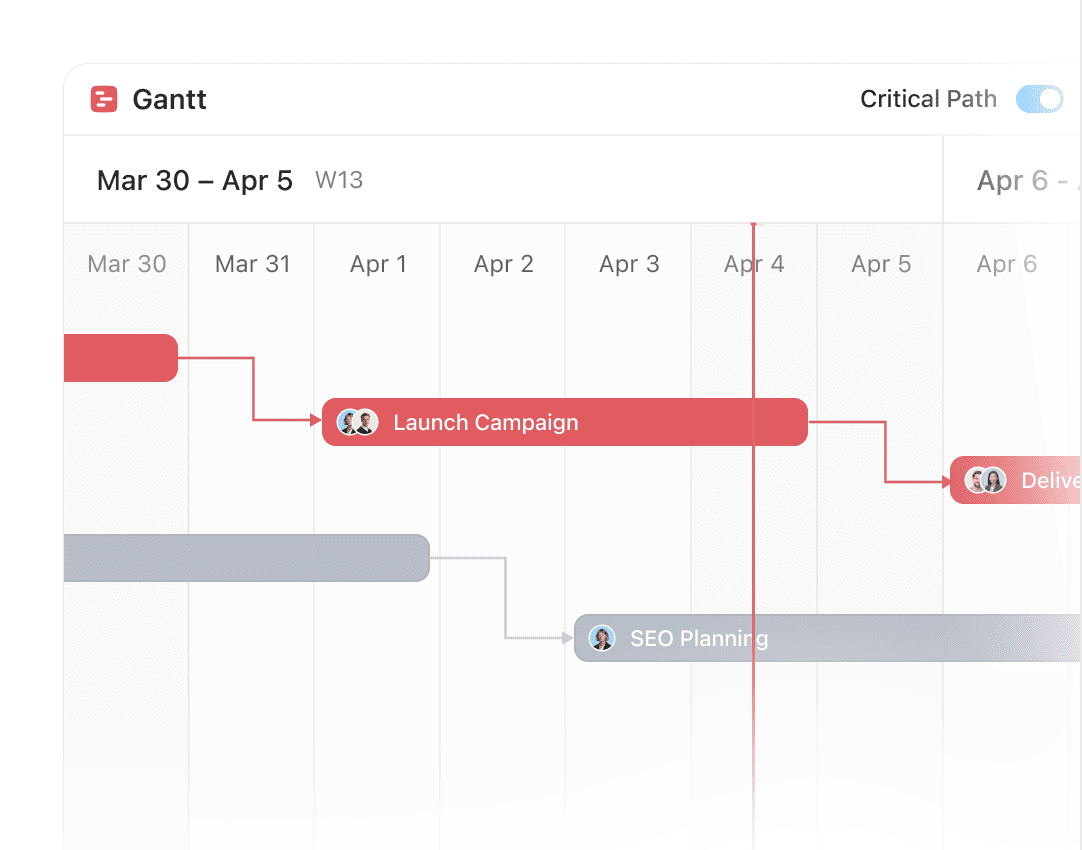
Task: Select the Apr 1 day column header
Action: [377, 264]
